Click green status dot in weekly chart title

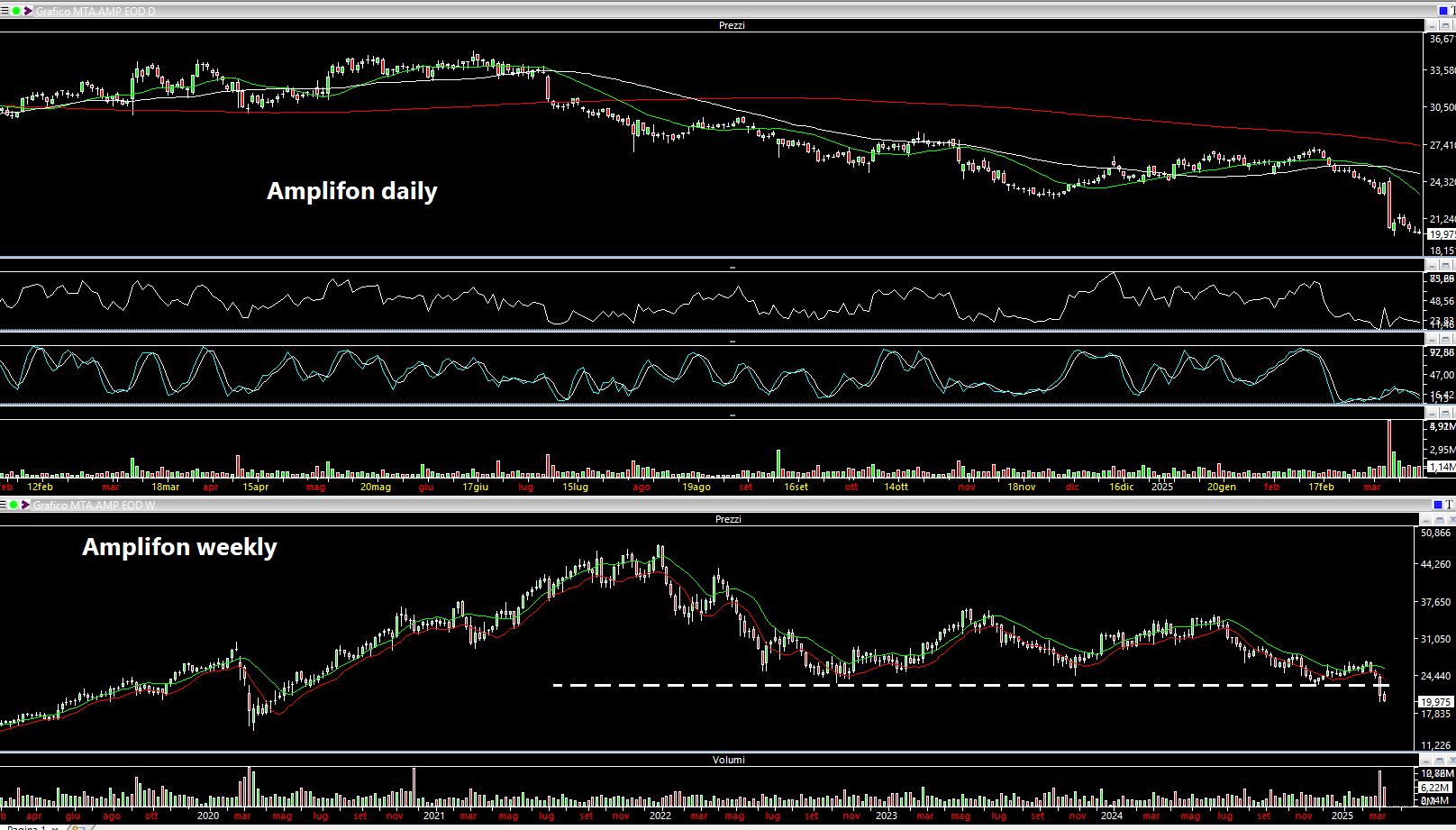tap(14, 505)
